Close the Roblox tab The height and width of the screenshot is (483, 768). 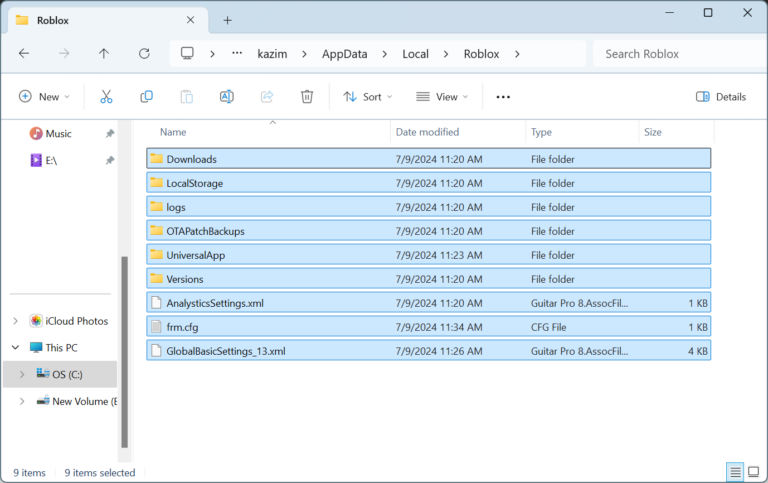[x=191, y=20]
